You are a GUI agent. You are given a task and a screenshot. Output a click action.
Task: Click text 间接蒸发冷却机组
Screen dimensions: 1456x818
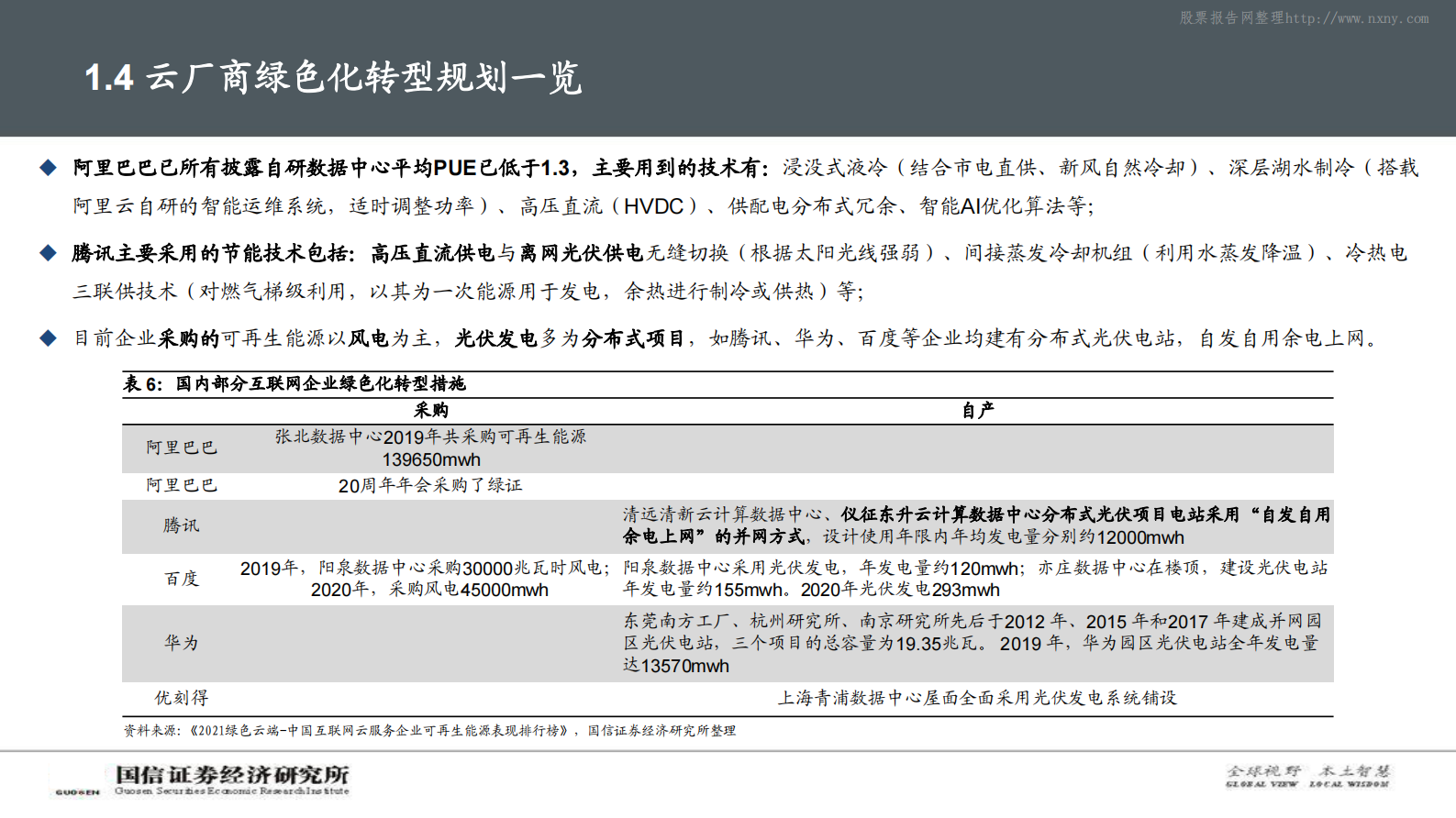coord(1049,253)
